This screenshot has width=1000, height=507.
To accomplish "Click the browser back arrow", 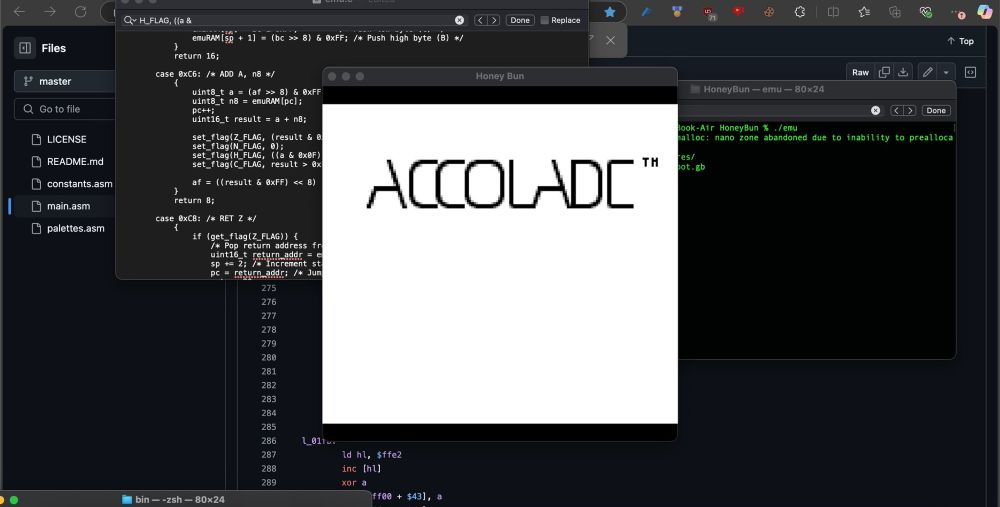I will [20, 11].
